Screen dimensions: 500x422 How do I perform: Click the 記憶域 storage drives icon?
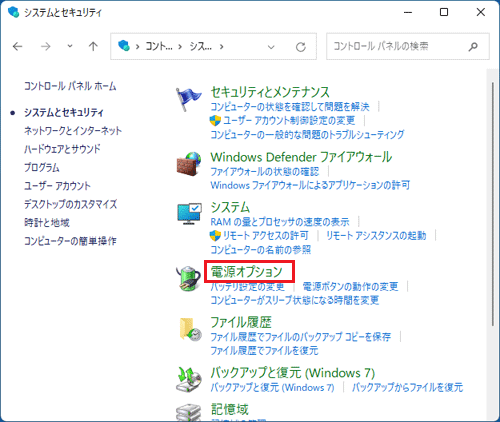click(x=189, y=413)
